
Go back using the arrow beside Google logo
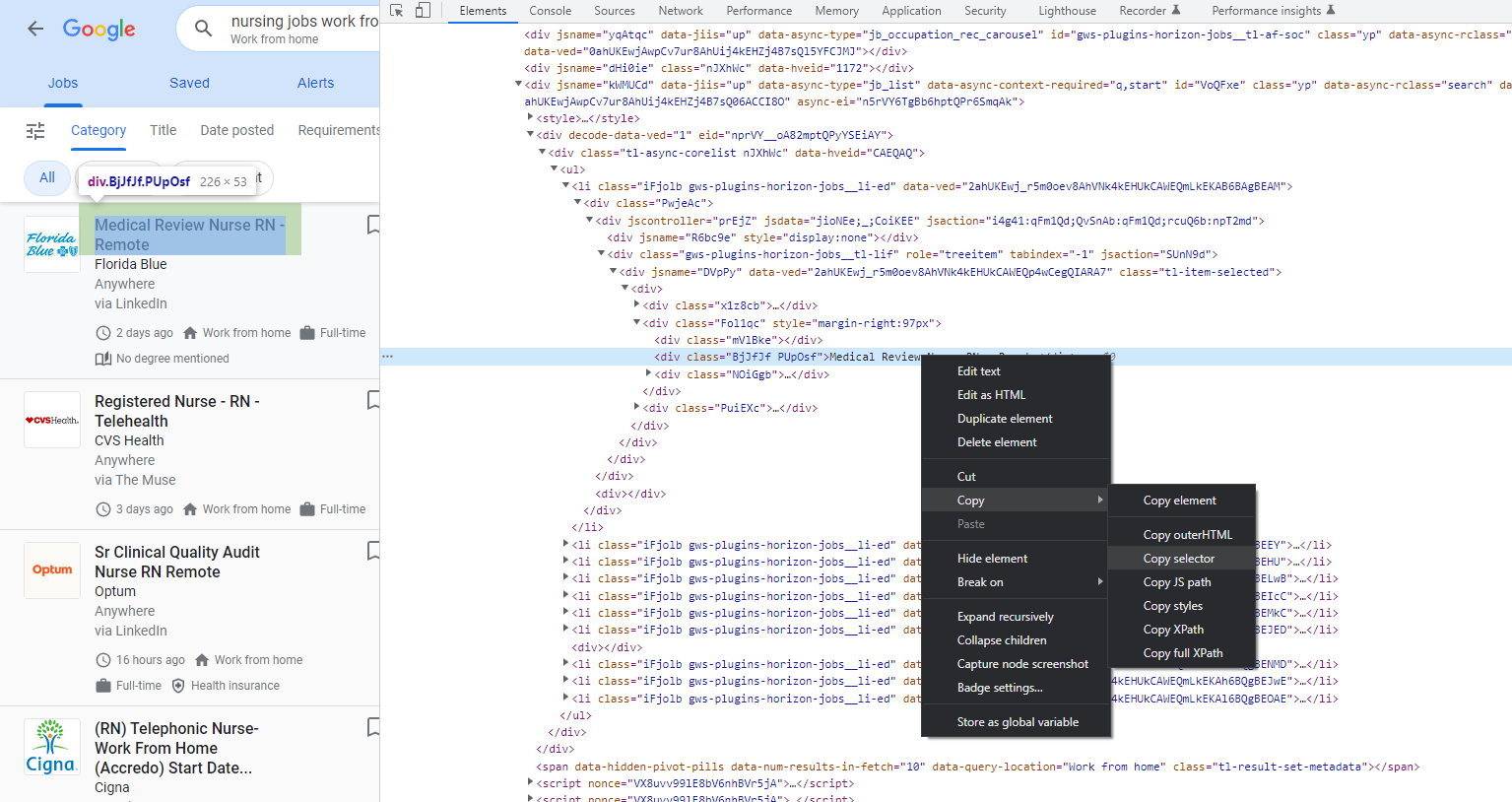[x=35, y=29]
